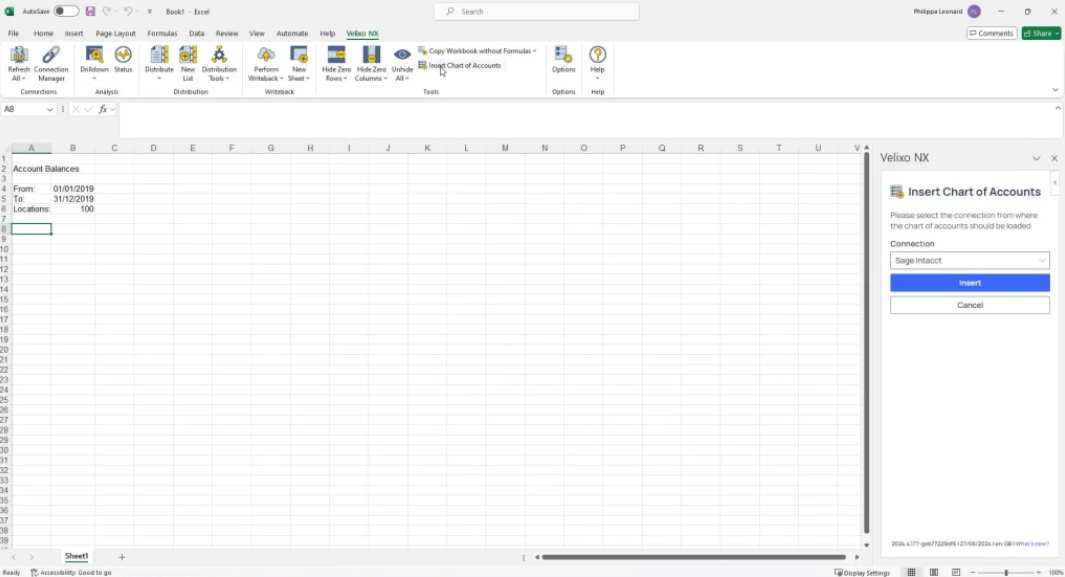Viewport: 1065px width, 577px height.
Task: Create a New List
Action: (187, 64)
